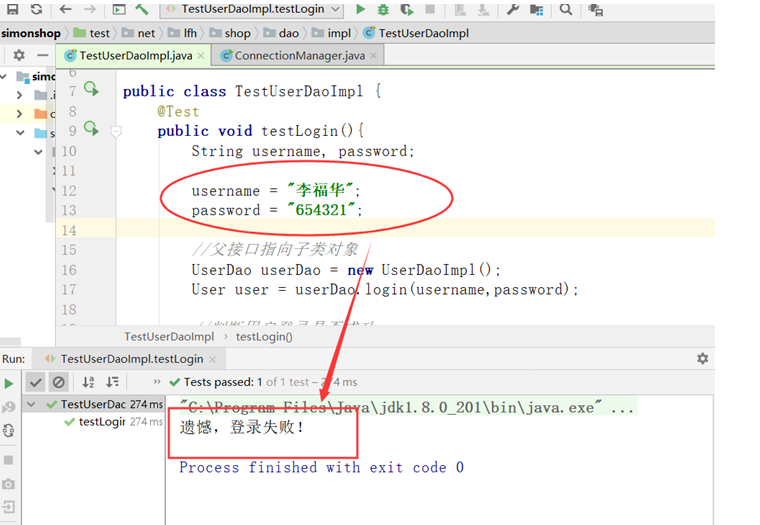Rerun tests with Run panel play icon
Image resolution: width=760 pixels, height=525 pixels.
[9, 383]
